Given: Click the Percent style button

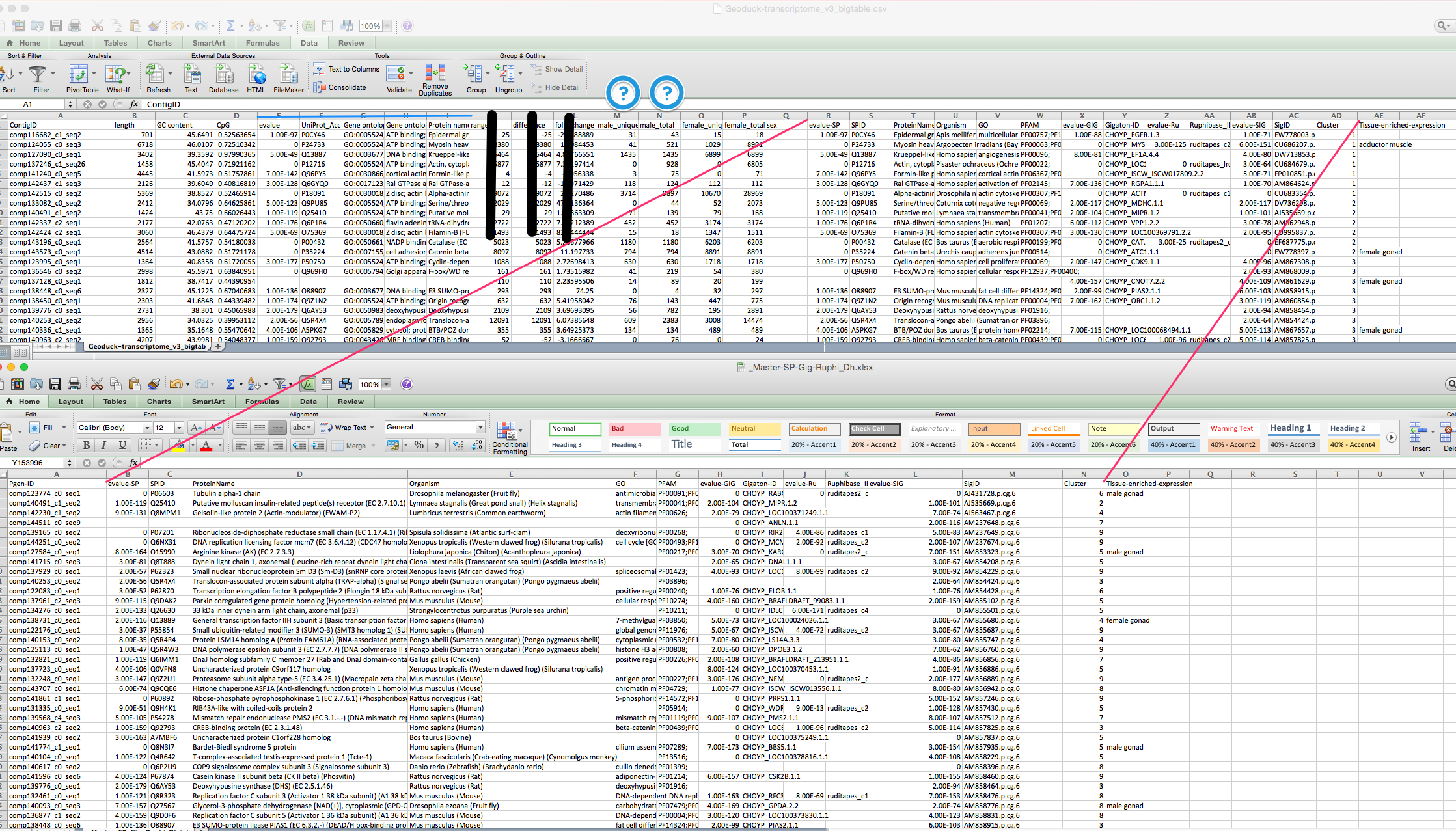Looking at the screenshot, I should [419, 445].
